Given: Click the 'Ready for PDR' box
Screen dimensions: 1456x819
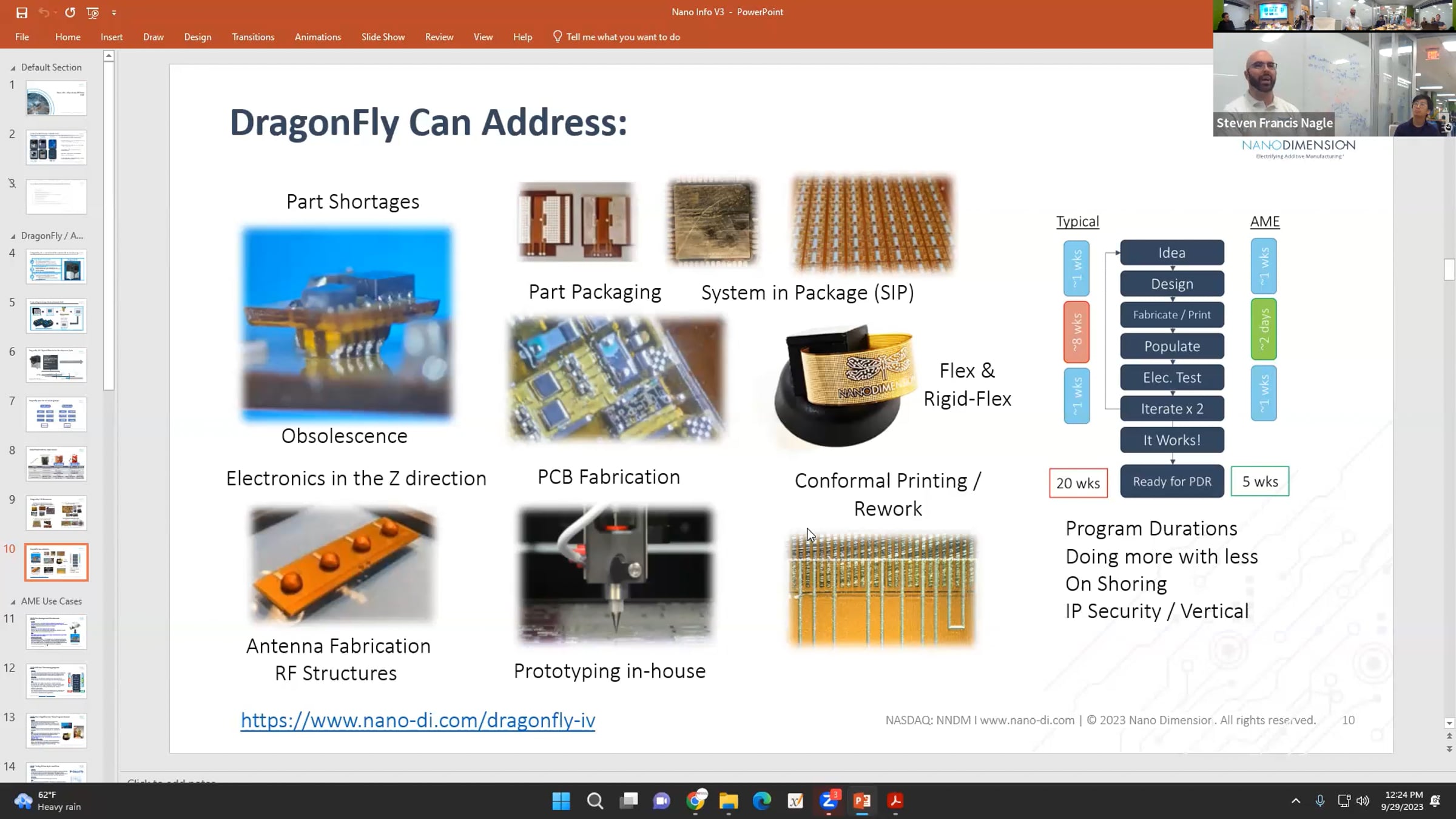Looking at the screenshot, I should 1171,482.
